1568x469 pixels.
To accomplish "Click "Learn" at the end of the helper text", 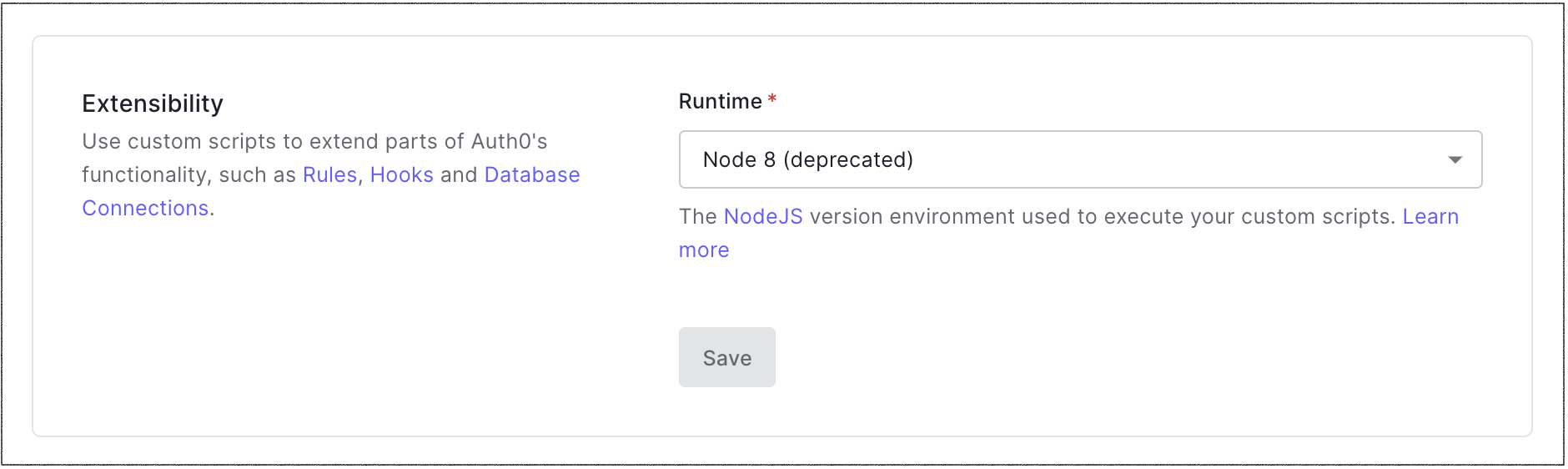I will tap(1430, 217).
